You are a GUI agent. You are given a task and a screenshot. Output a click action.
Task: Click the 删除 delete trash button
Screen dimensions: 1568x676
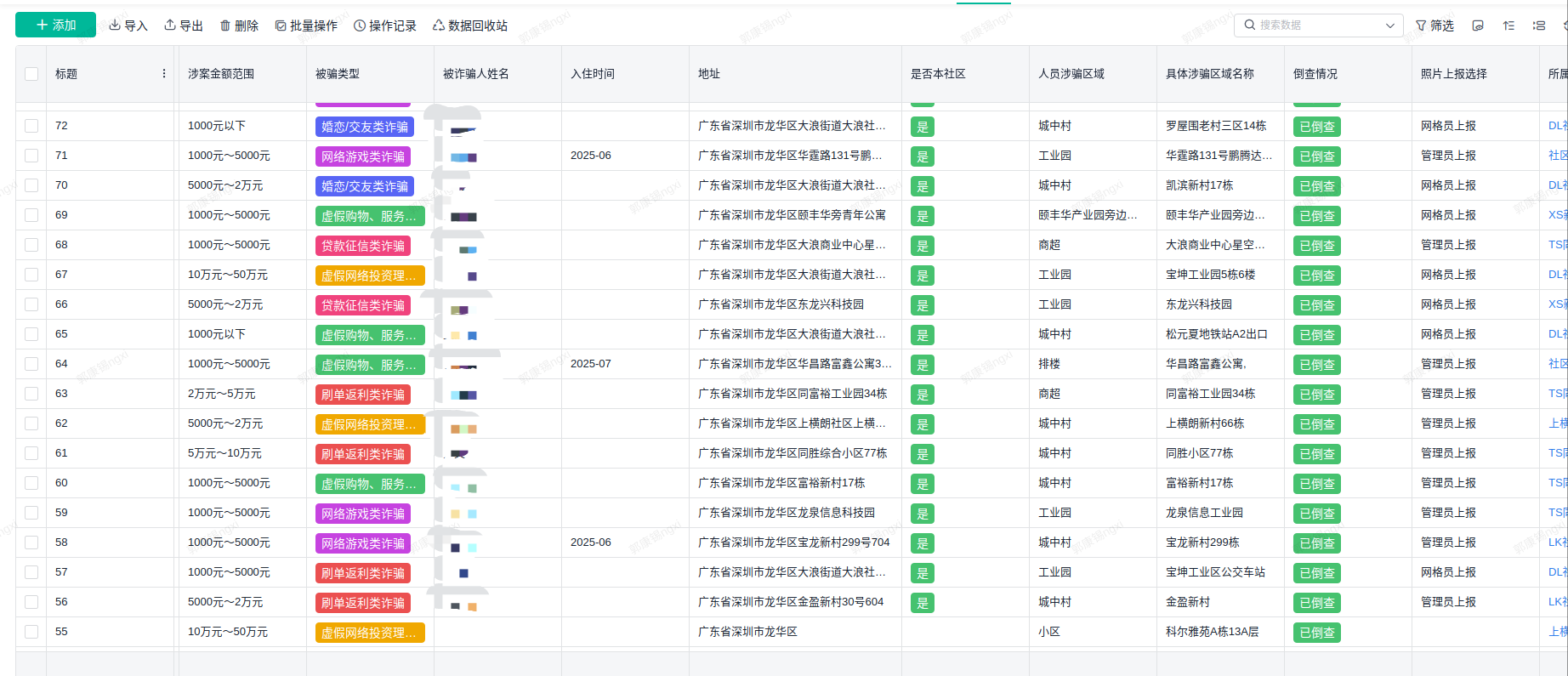click(x=239, y=26)
